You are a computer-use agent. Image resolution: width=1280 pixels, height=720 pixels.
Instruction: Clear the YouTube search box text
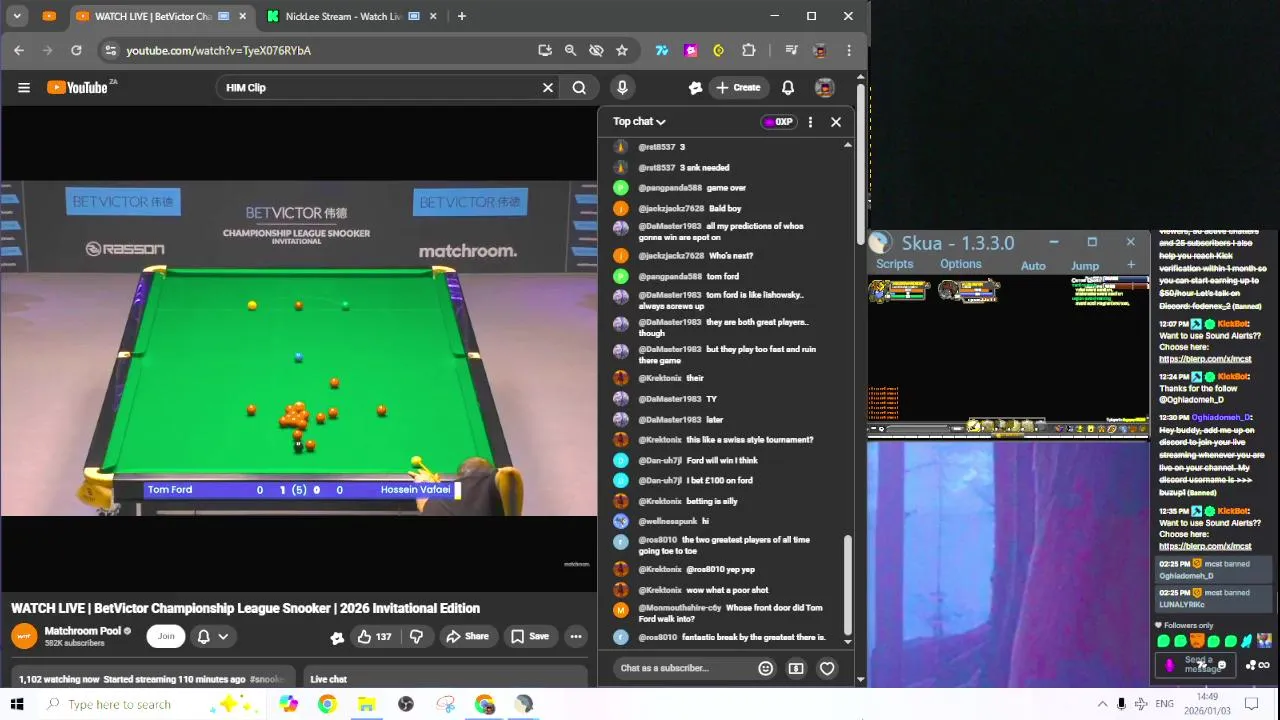coord(548,88)
